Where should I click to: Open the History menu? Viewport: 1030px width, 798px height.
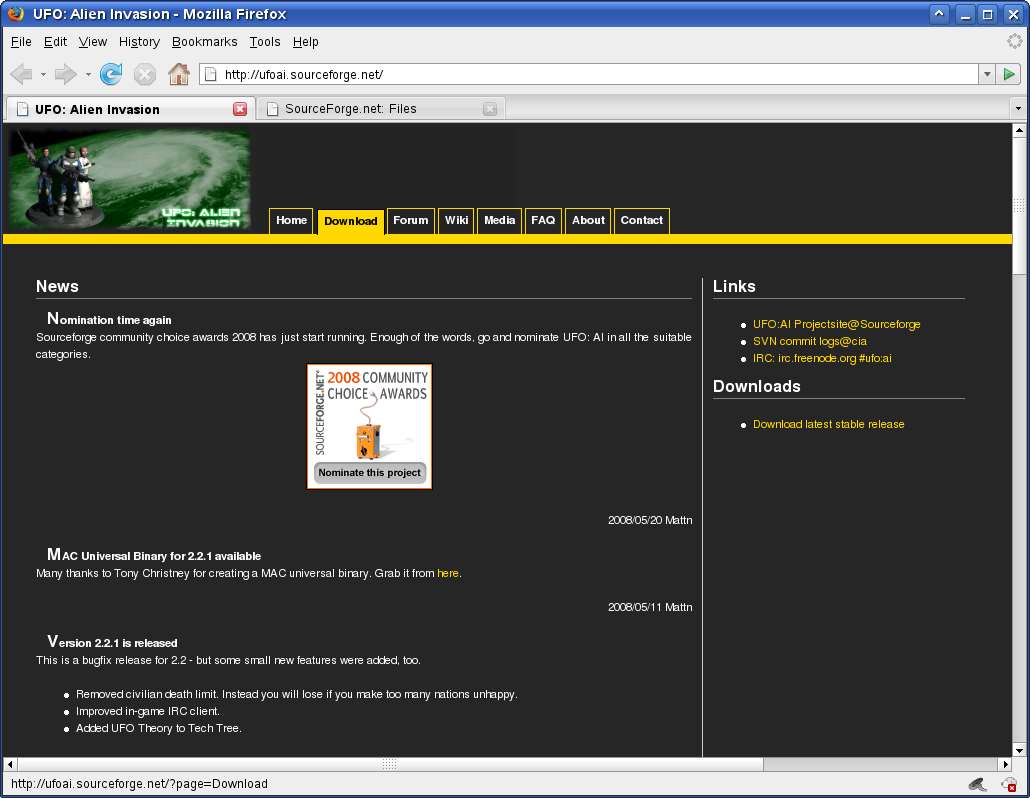point(139,41)
